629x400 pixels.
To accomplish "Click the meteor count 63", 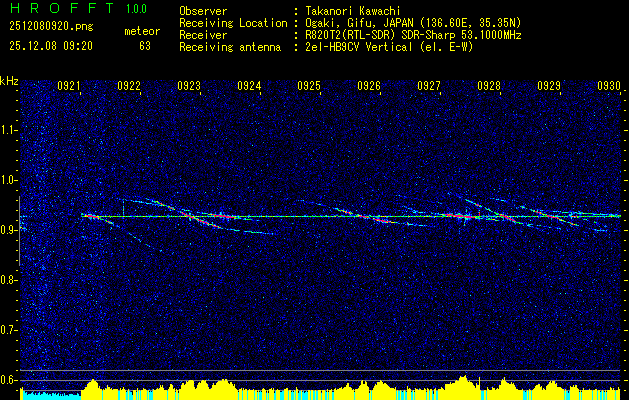I will pos(145,46).
